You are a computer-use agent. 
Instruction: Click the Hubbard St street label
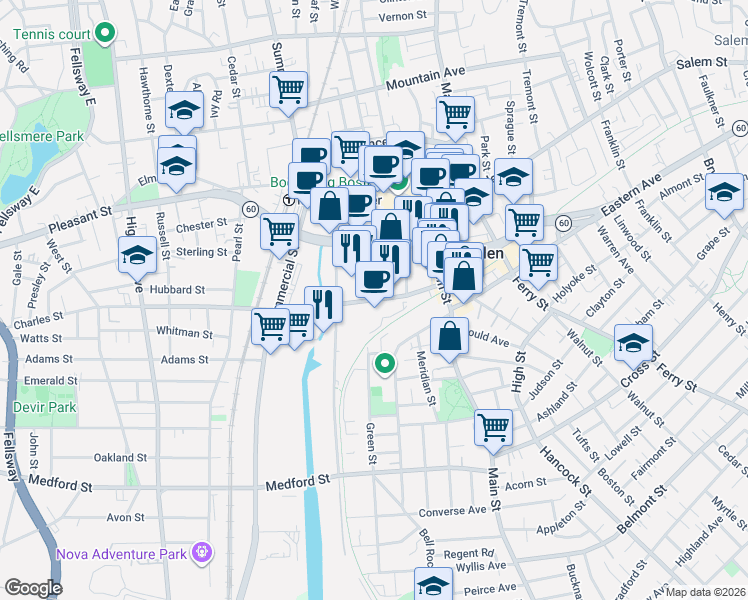(177, 290)
